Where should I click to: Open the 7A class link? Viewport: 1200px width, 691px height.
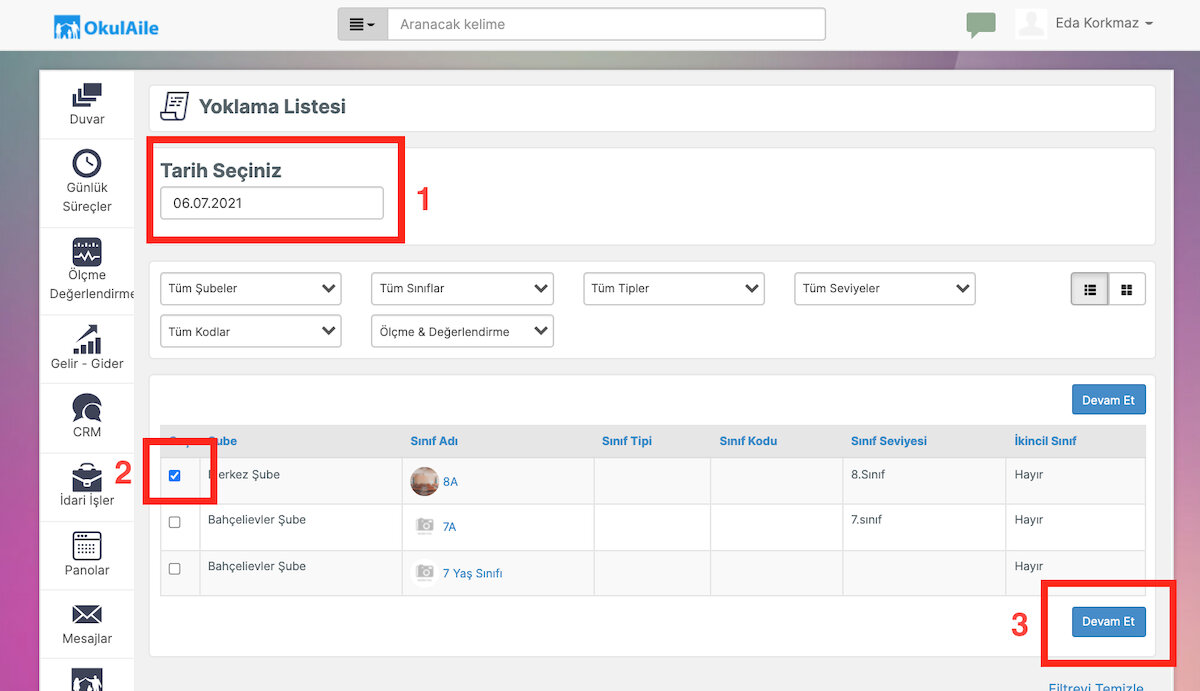(449, 527)
